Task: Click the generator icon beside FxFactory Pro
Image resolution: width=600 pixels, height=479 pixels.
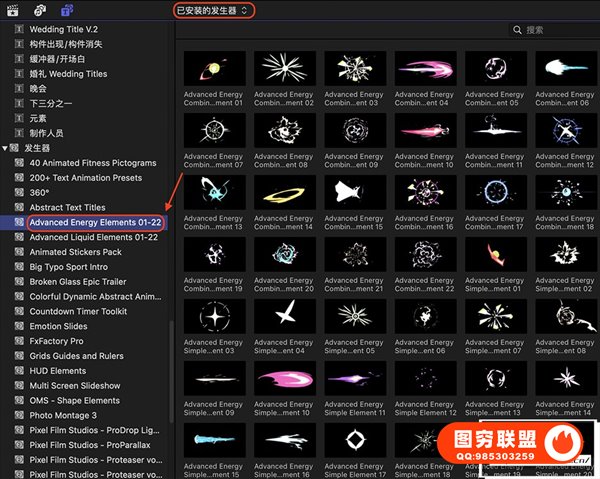Action: pos(19,341)
